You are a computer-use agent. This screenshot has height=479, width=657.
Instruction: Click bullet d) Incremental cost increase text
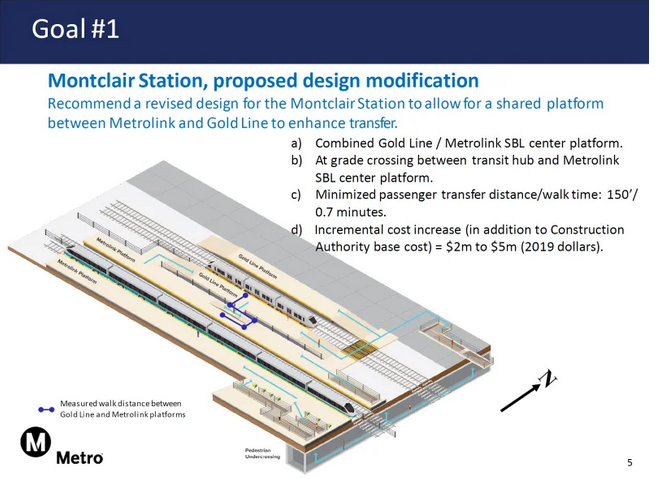click(x=458, y=238)
